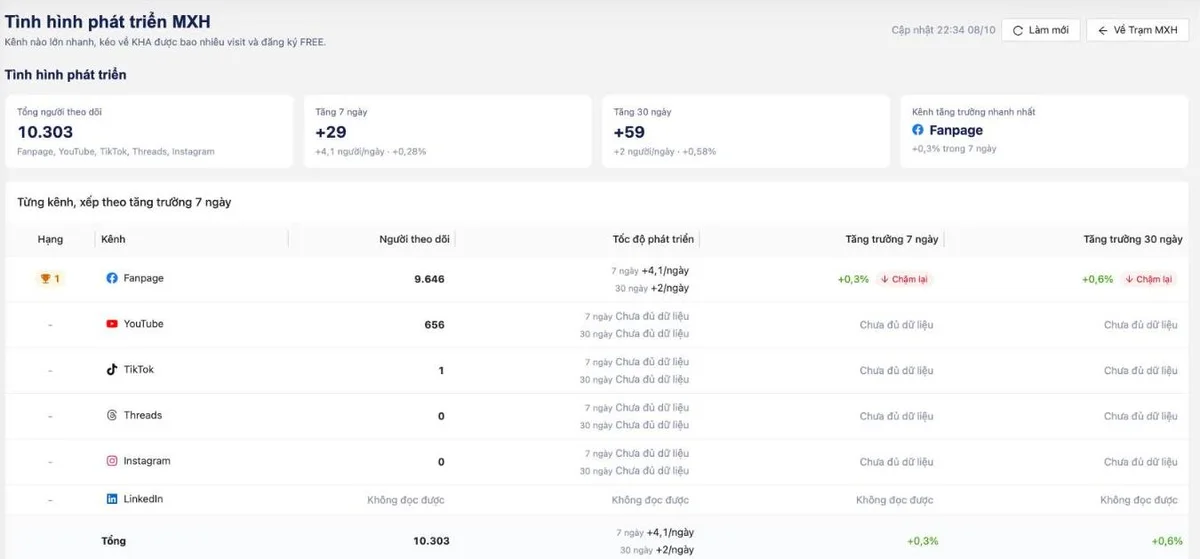Click Chậm lại badge under 7-day growth

click(x=905, y=279)
